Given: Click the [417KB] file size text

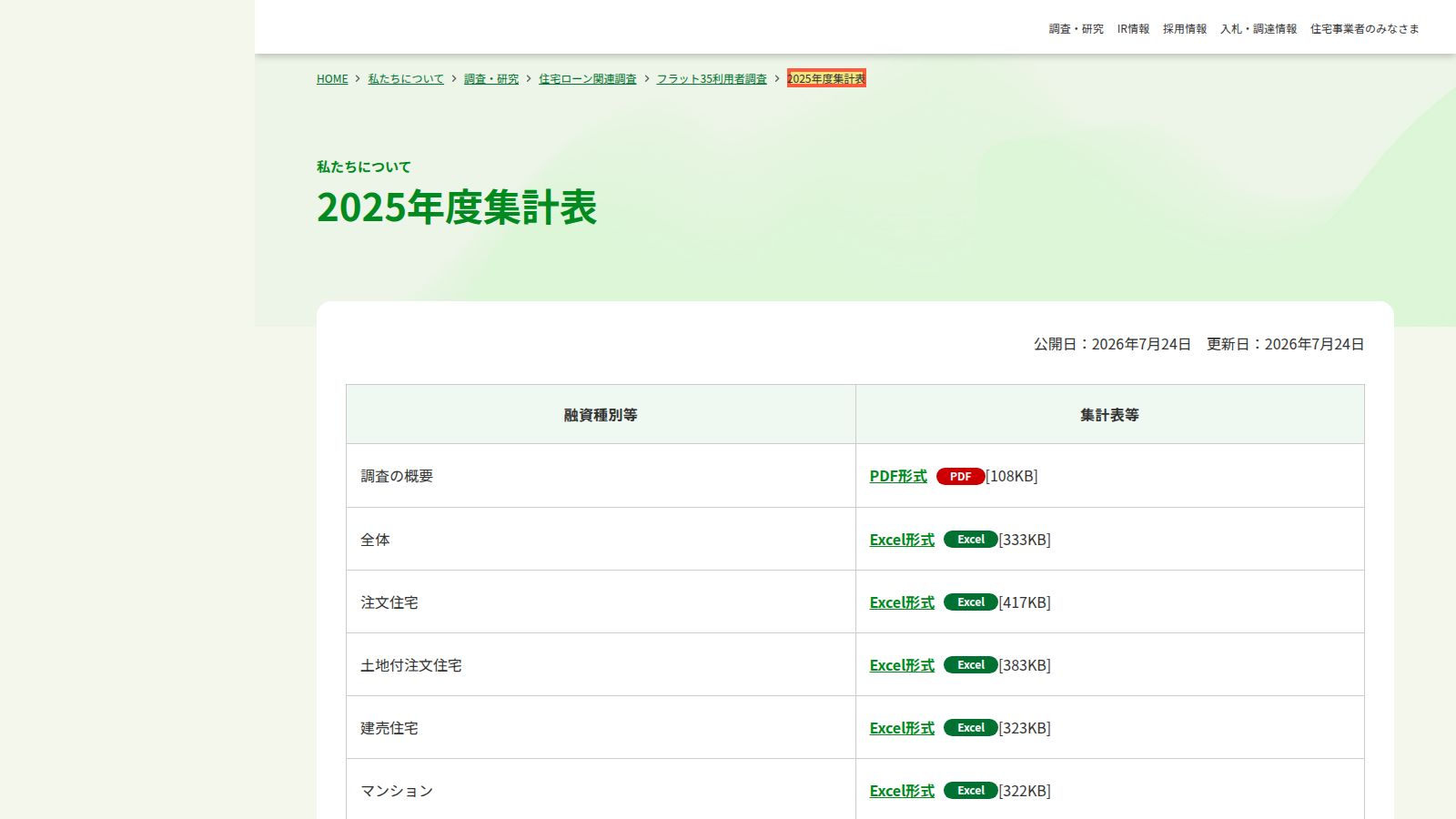Looking at the screenshot, I should pyautogui.click(x=1025, y=602).
